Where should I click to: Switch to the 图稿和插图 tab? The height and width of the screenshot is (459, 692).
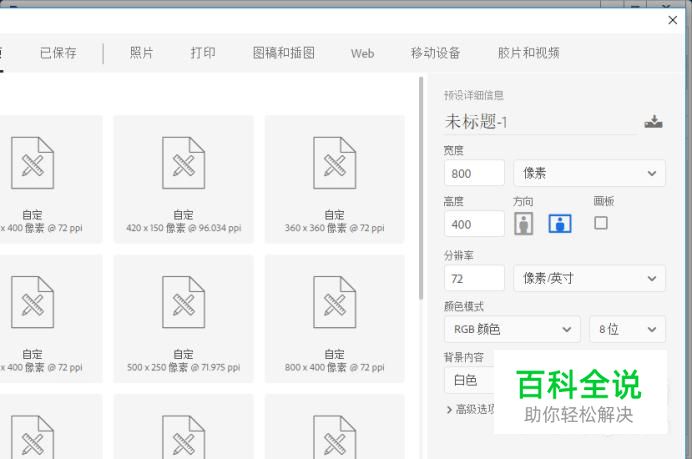pos(283,53)
